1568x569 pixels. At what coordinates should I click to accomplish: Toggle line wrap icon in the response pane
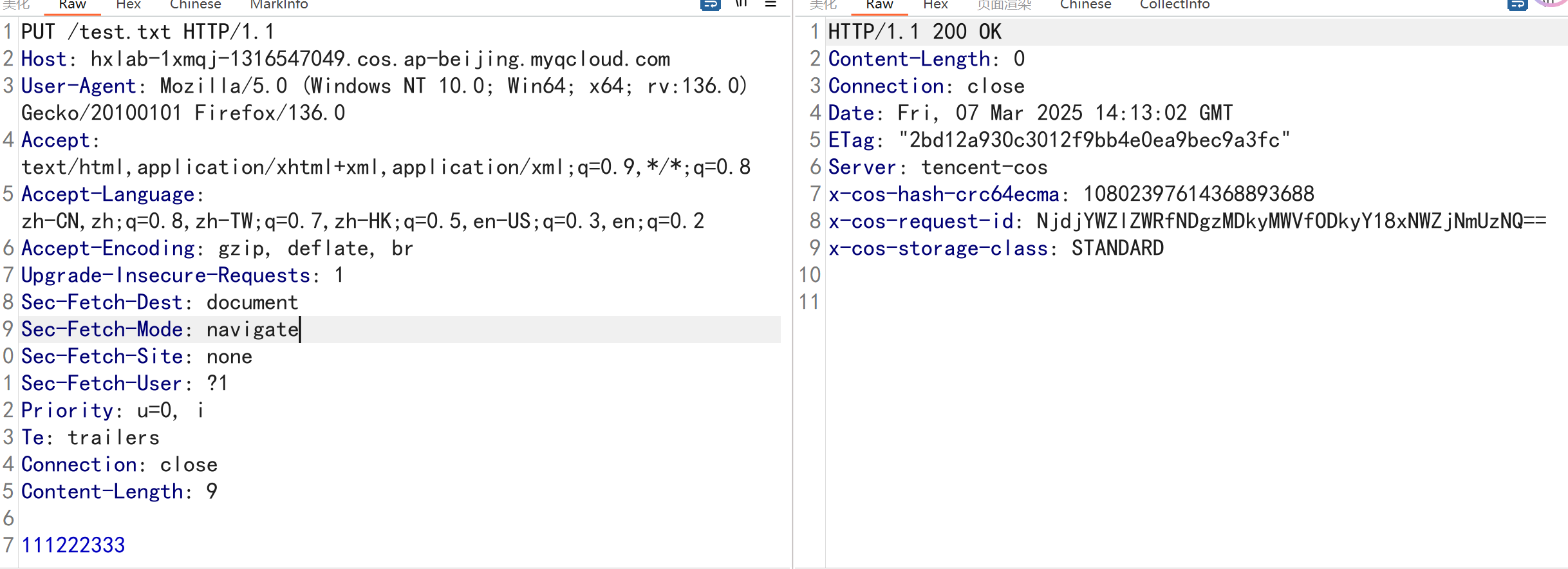(1517, 5)
